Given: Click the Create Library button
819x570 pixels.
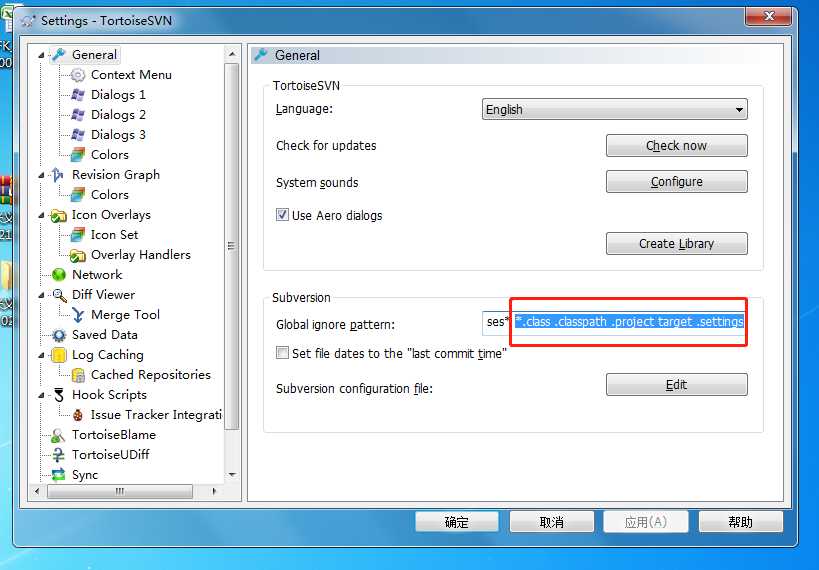Looking at the screenshot, I should click(x=676, y=244).
